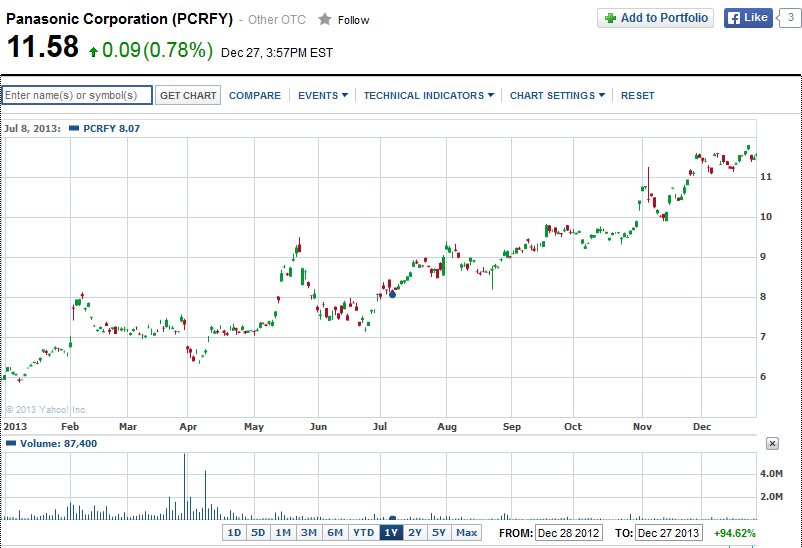Open the CHART SETTINGS dropdown
The height and width of the screenshot is (548, 802).
pyautogui.click(x=557, y=96)
